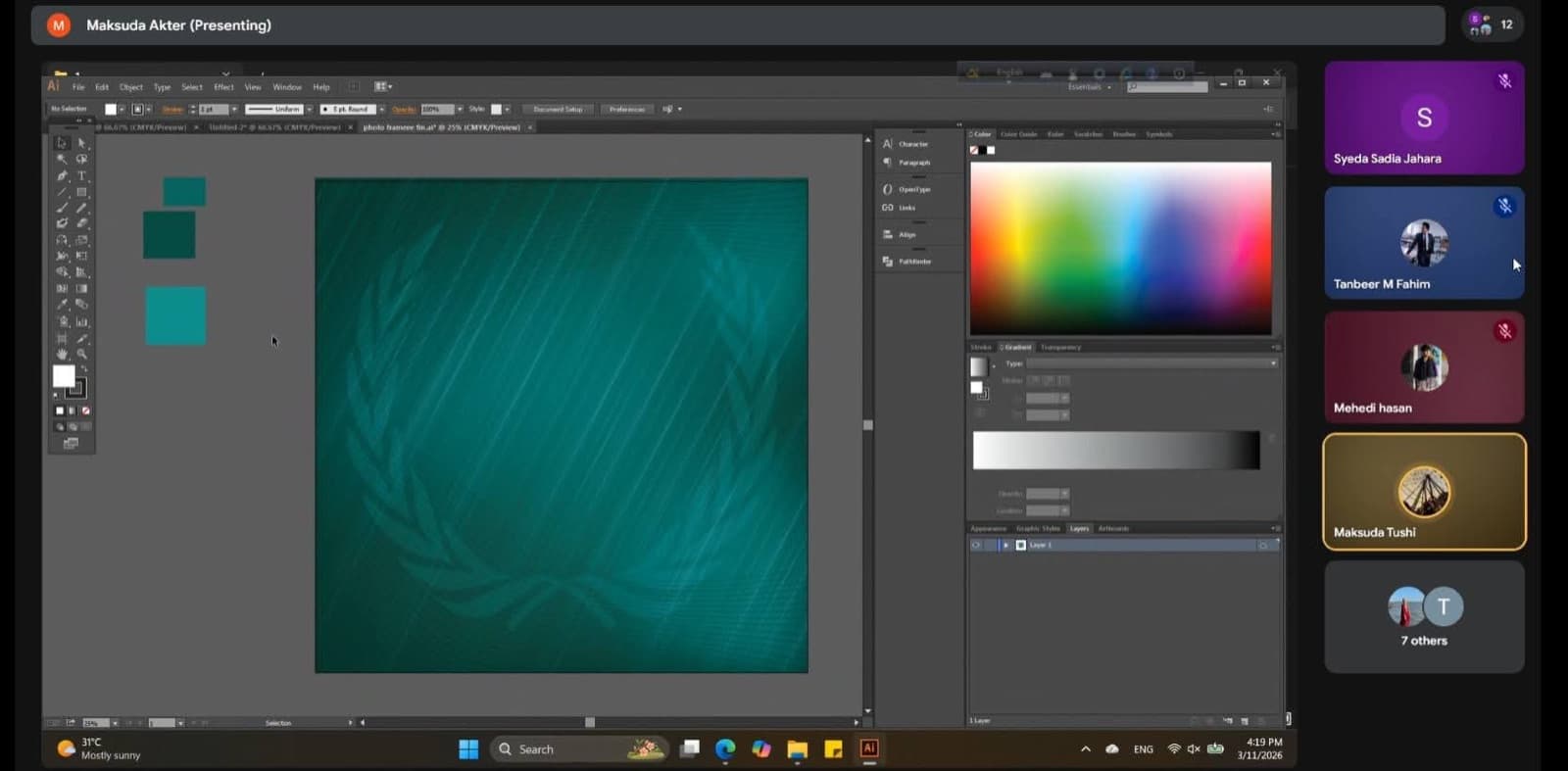Mute toggle on Tanbeer M Fahim tile
The height and width of the screenshot is (771, 1568).
[1504, 206]
